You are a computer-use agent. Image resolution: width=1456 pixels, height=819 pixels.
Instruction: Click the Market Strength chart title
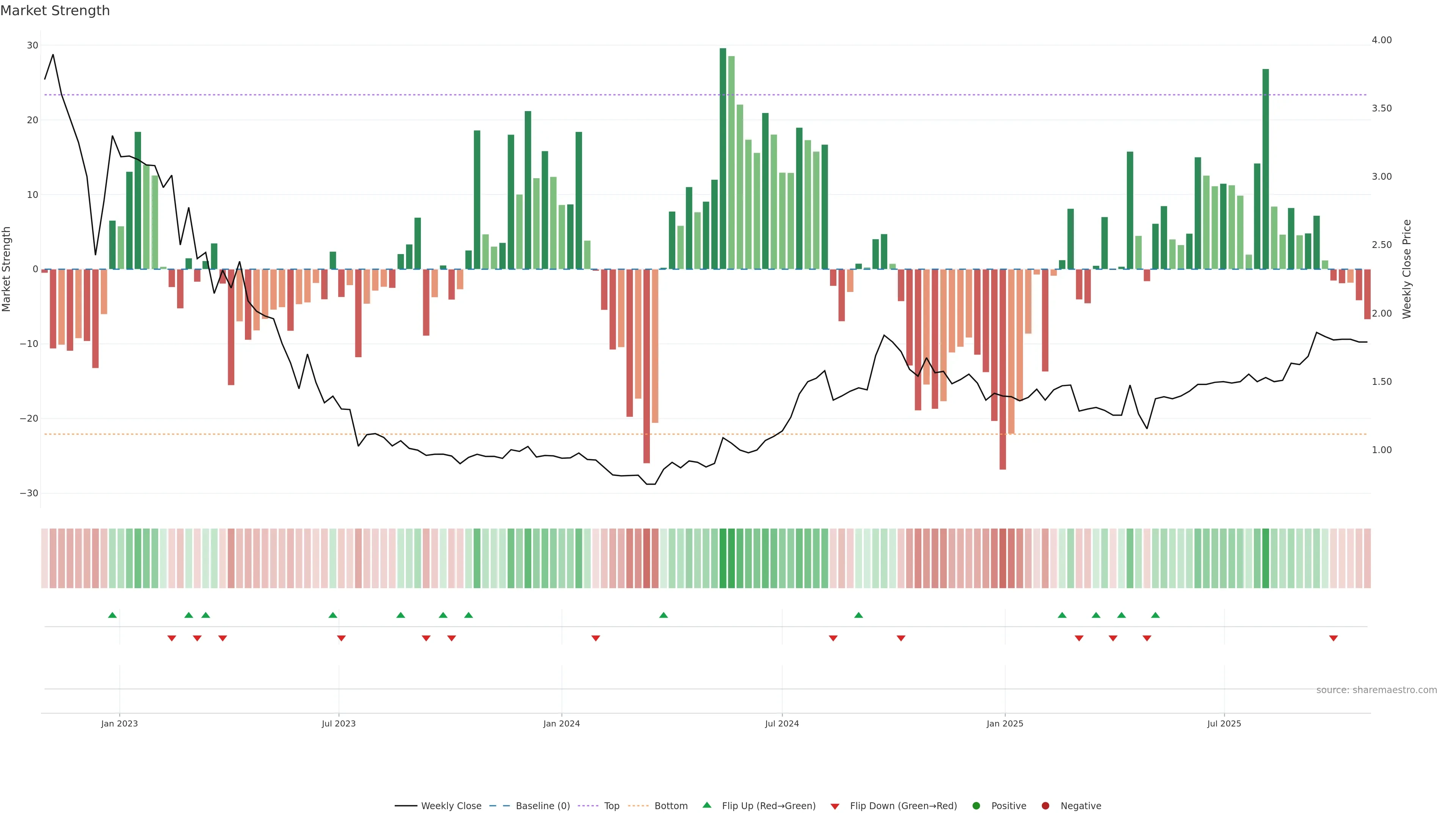click(55, 11)
